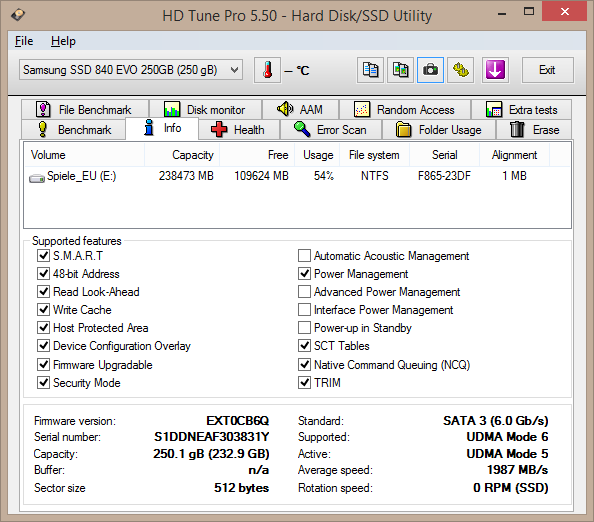The width and height of the screenshot is (594, 522).
Task: Click the drive icon next to Spiele_EU (E:)
Action: pyautogui.click(x=37, y=177)
